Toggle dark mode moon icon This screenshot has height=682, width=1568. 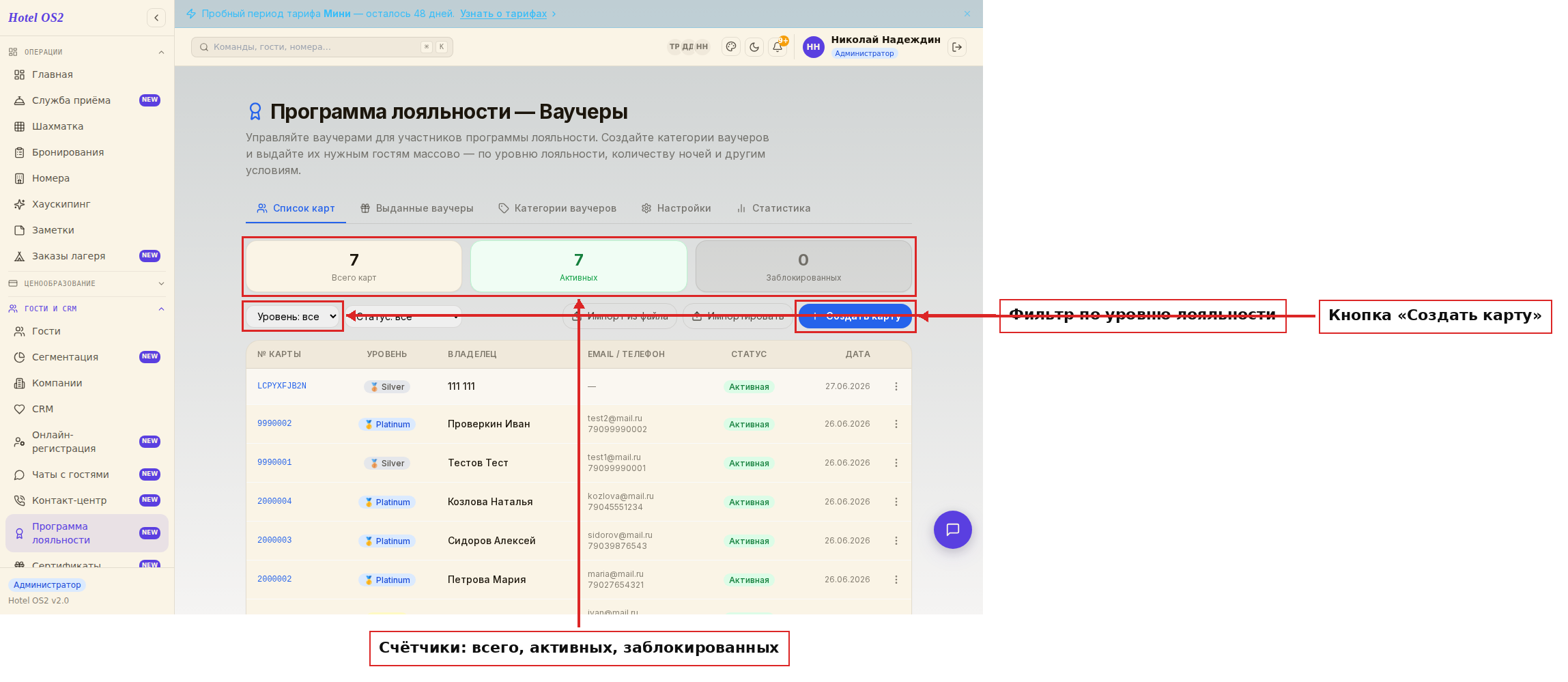coord(754,47)
